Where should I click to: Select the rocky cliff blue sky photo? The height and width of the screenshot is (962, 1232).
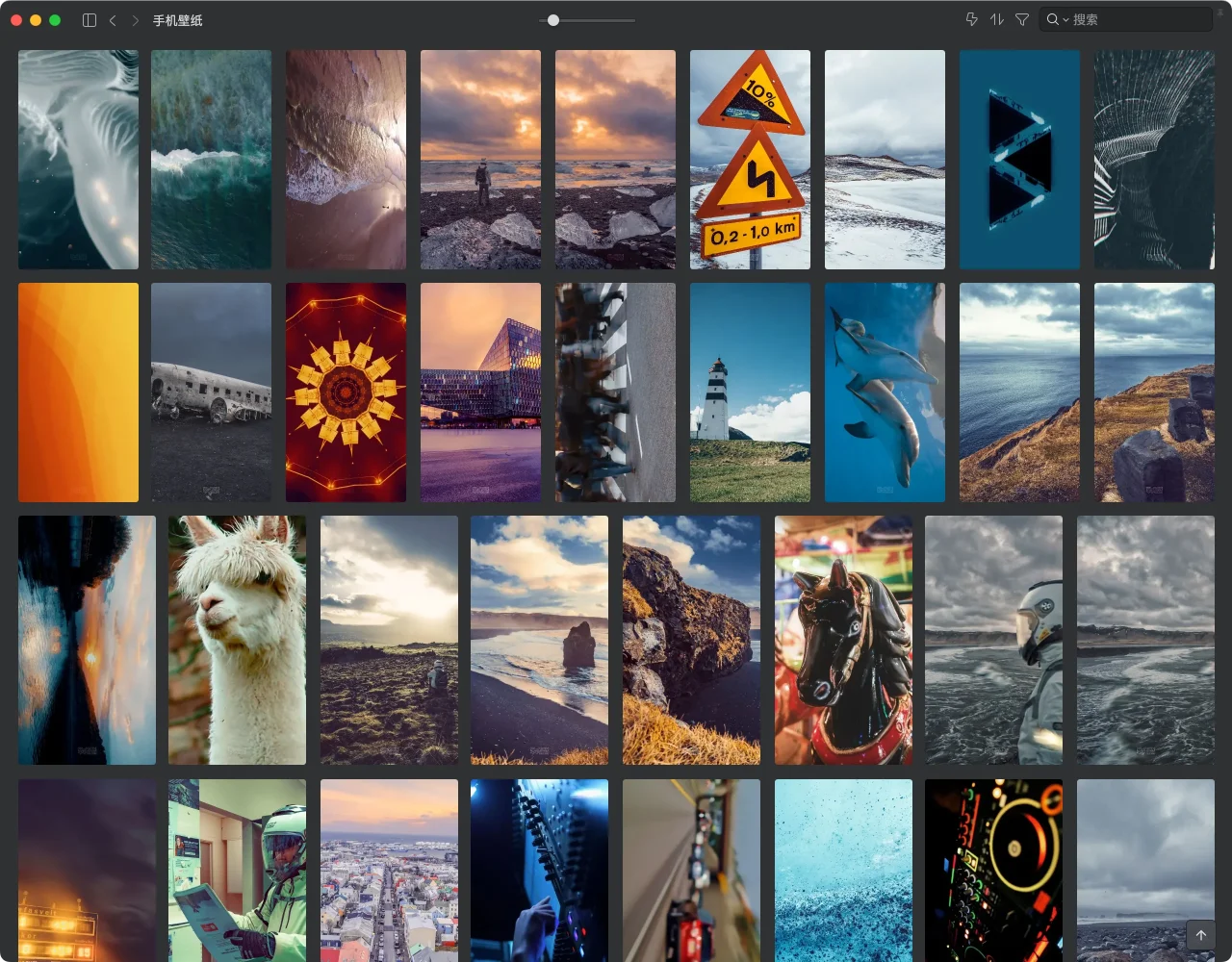(x=691, y=640)
